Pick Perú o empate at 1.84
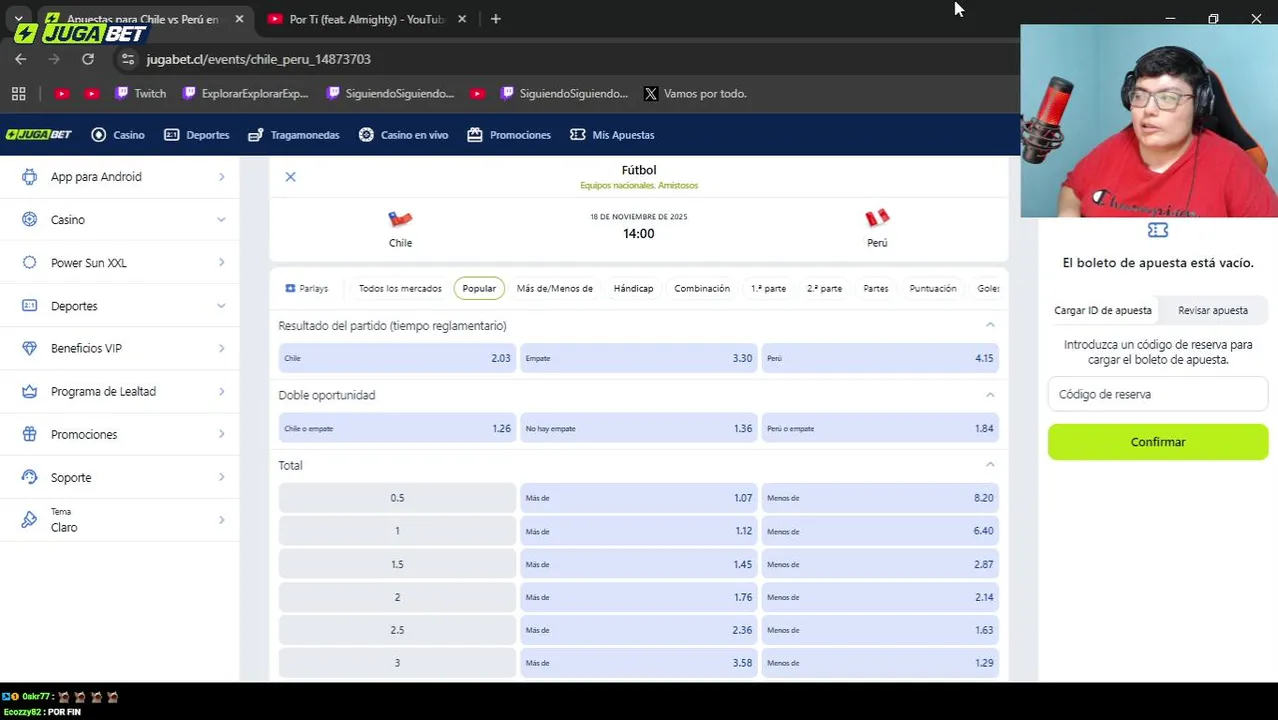Image resolution: width=1278 pixels, height=720 pixels. click(x=880, y=428)
